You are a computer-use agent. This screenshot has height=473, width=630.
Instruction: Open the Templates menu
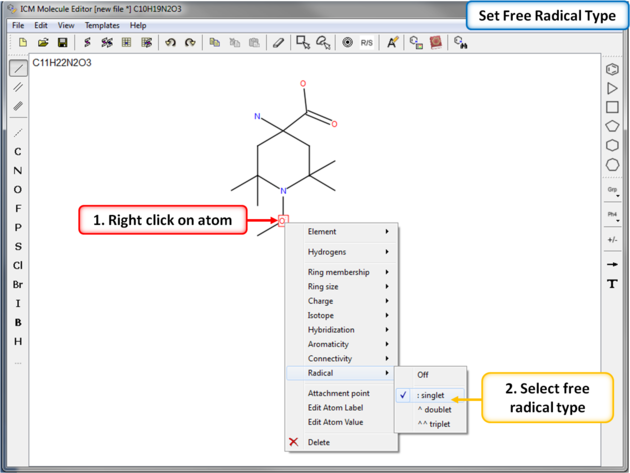click(101, 25)
